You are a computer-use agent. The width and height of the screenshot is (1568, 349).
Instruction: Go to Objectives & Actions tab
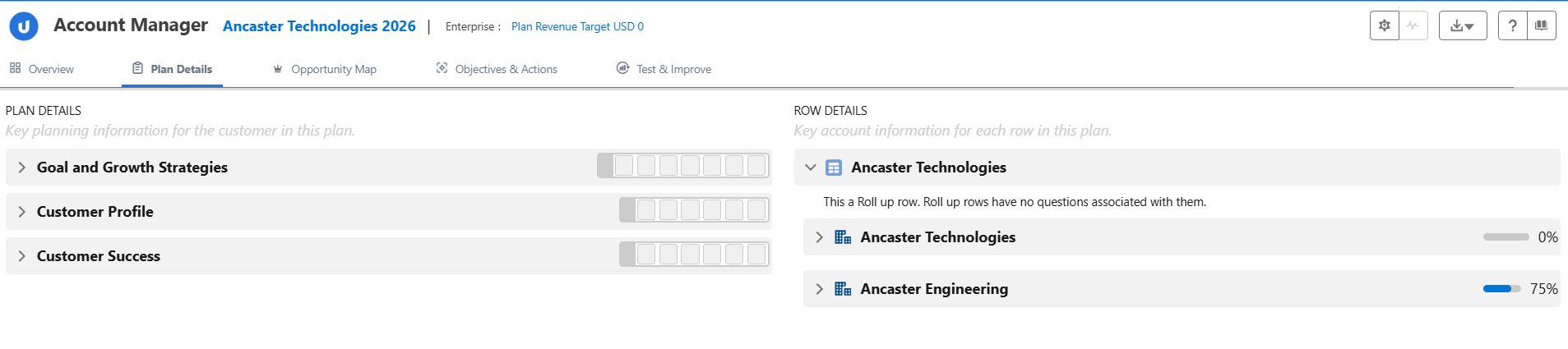pos(497,69)
